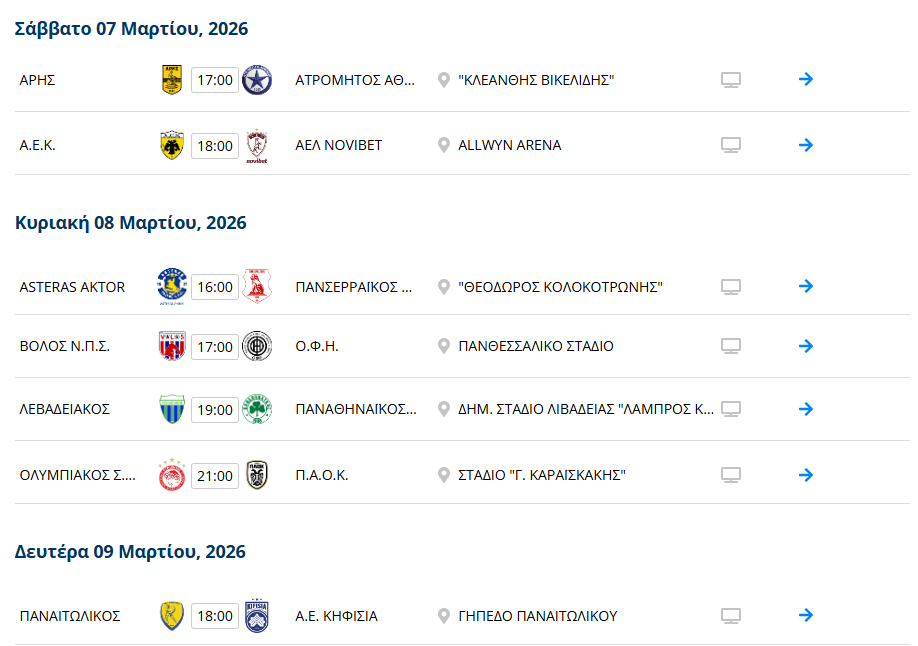Click the ΓΗΠΕΔΟ ΠΑΝΑΙΤΩΛΙΚΟΥ venue text
918x646 pixels.
[537, 616]
